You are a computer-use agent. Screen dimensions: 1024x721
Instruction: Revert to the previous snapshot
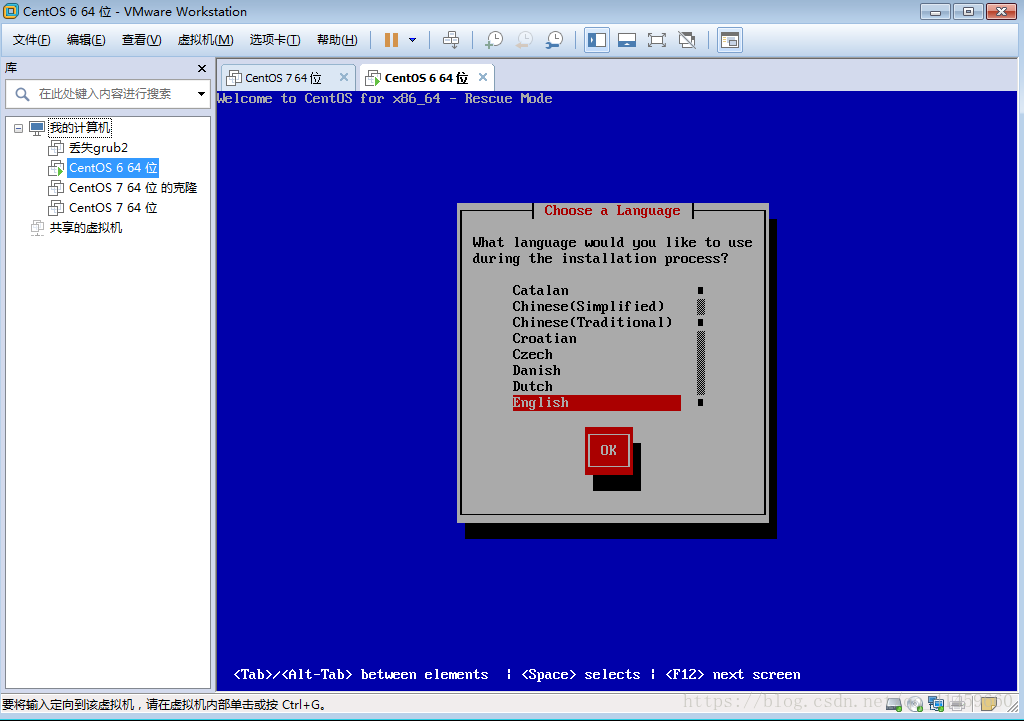524,40
